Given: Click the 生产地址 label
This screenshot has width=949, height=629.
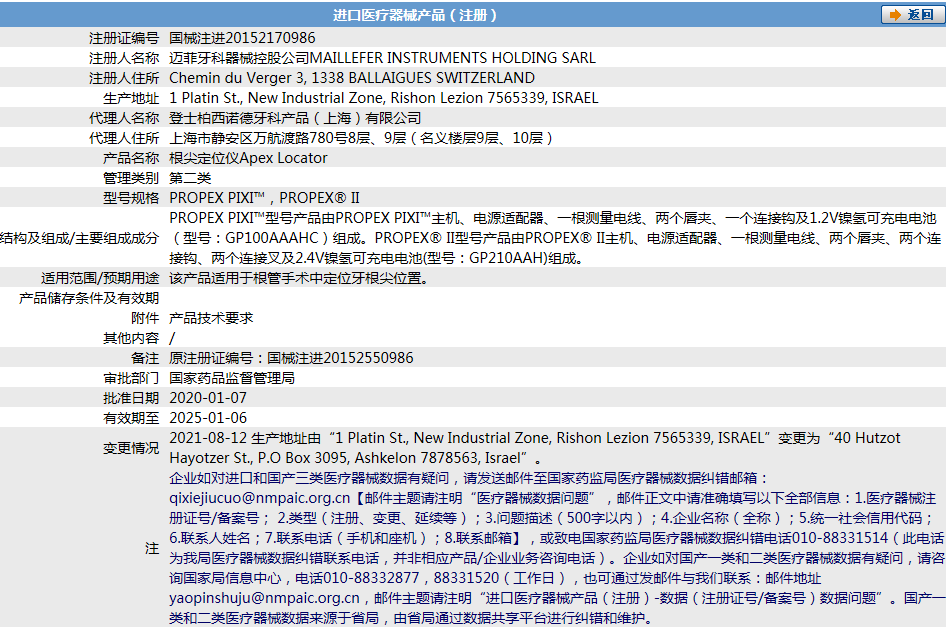Looking at the screenshot, I should (131, 98).
